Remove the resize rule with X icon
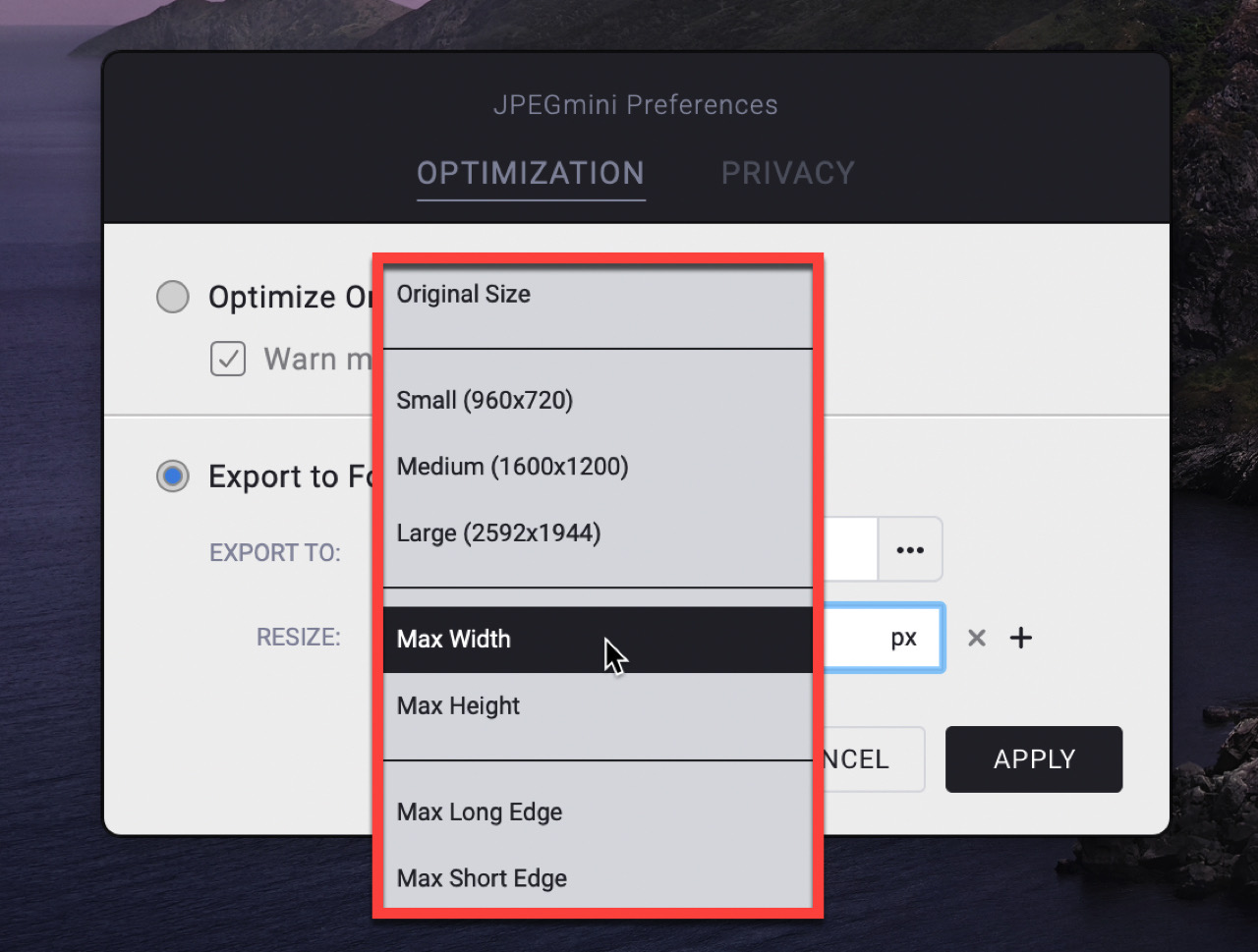Viewport: 1258px width, 952px height. pos(977,638)
